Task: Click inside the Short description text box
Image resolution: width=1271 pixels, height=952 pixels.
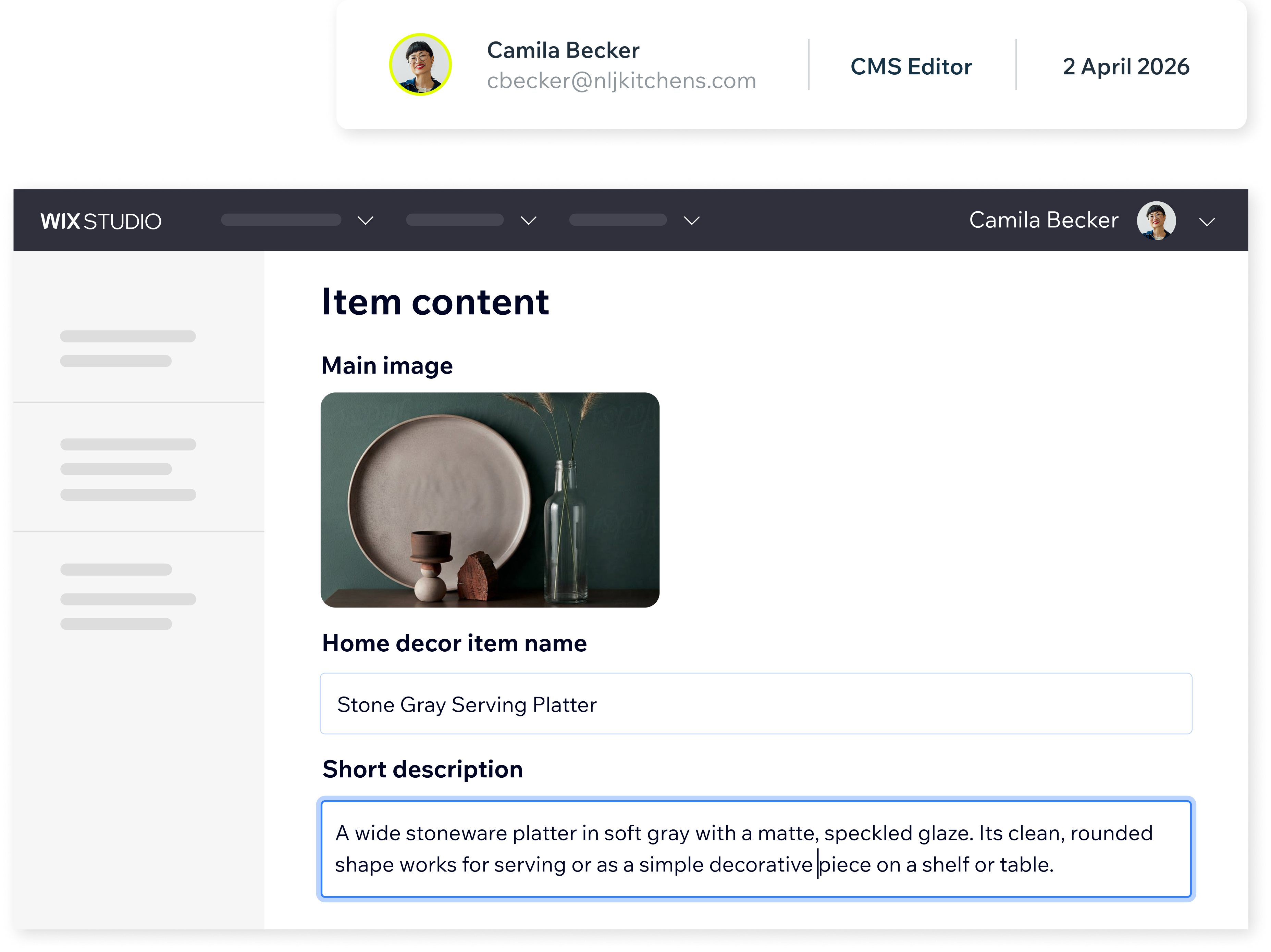Action: click(756, 849)
